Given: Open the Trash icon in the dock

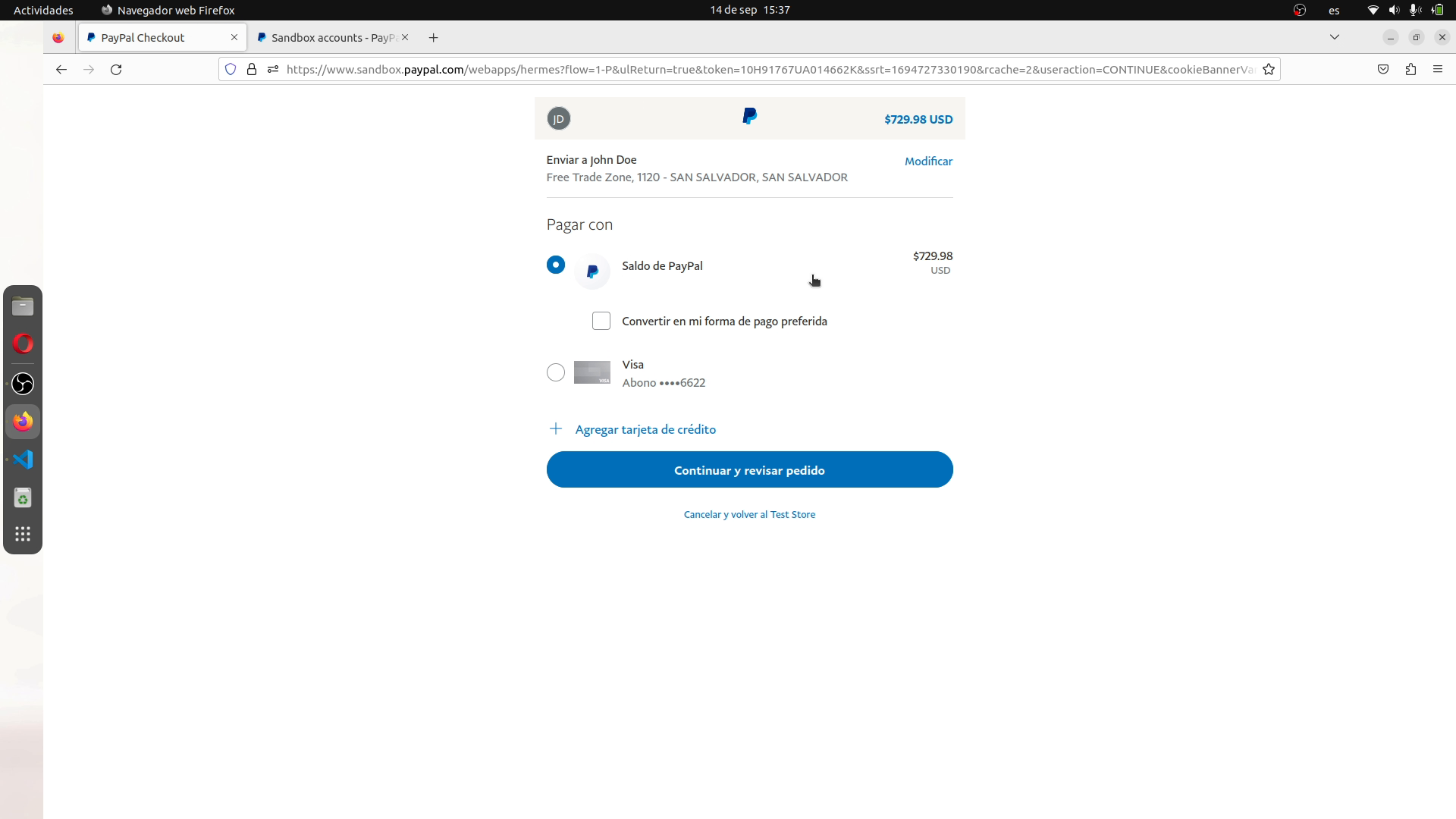Looking at the screenshot, I should pyautogui.click(x=23, y=497).
